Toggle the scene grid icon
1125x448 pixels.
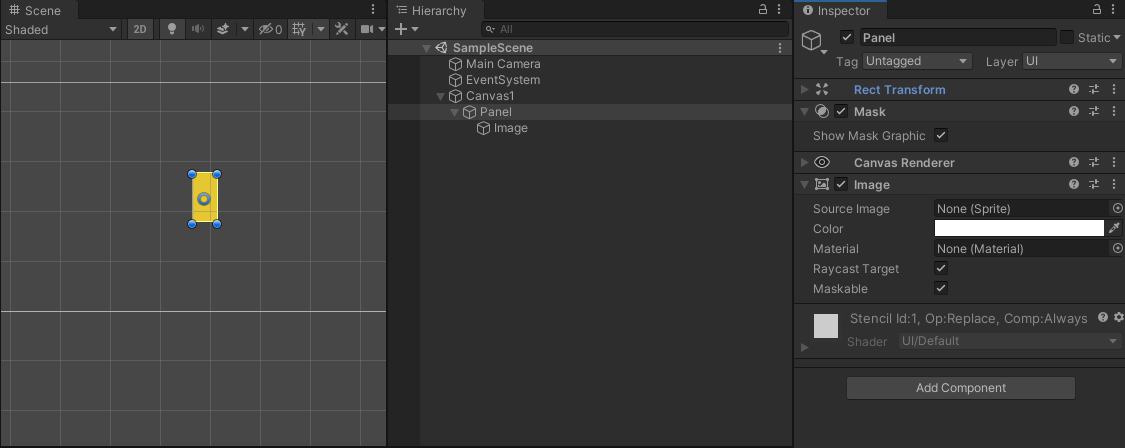pos(300,29)
